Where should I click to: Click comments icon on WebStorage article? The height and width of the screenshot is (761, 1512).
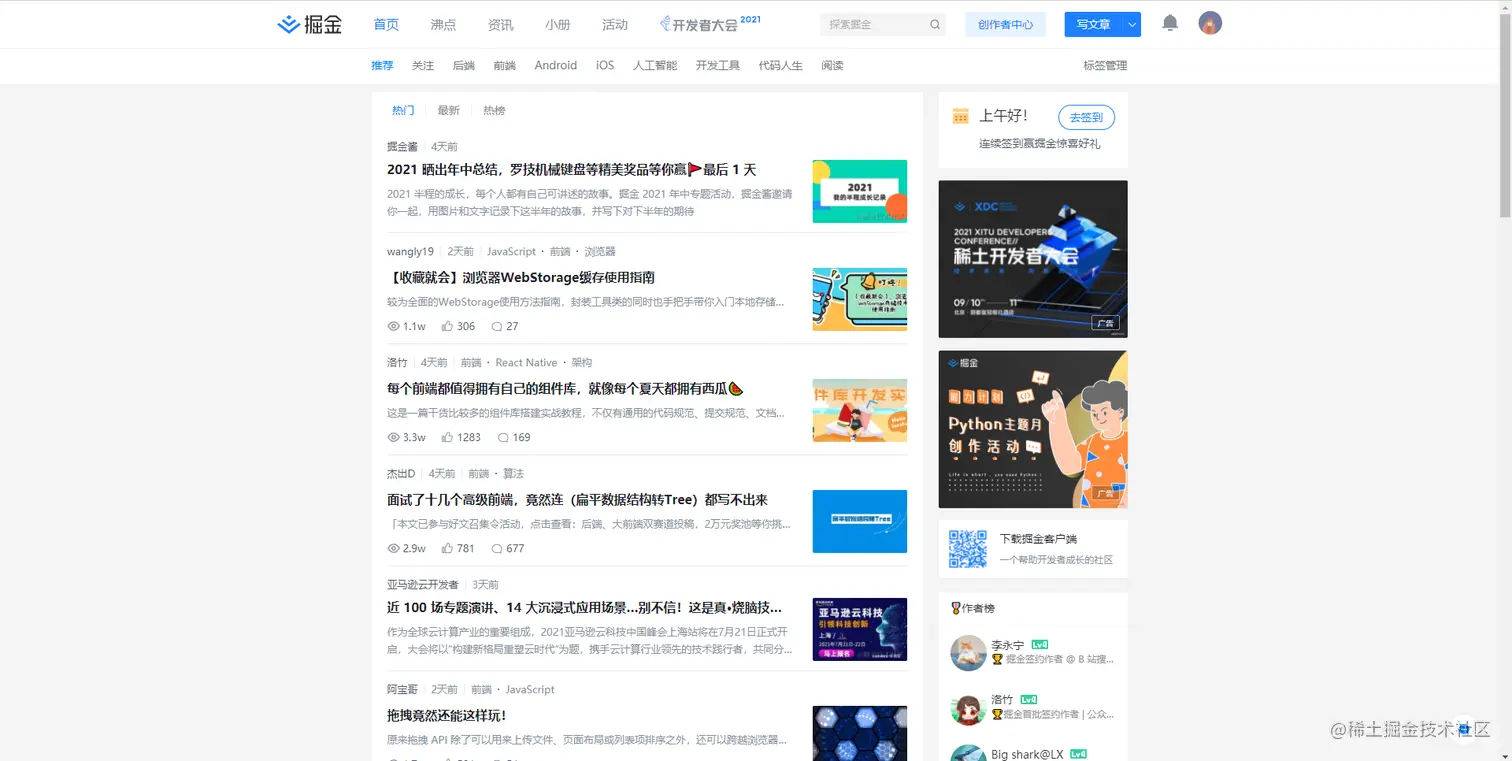[497, 327]
